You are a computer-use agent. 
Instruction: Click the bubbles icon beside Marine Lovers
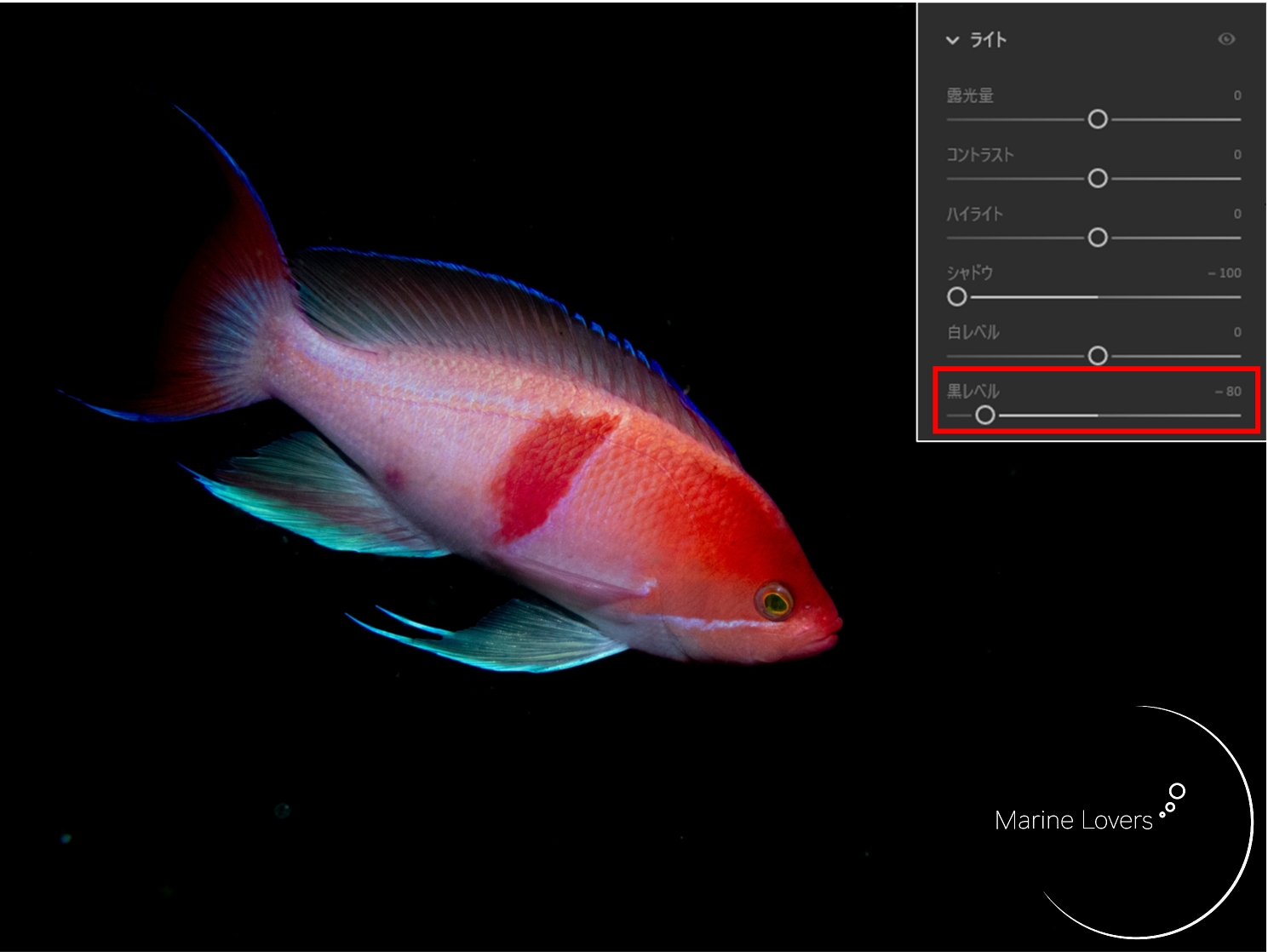click(1173, 800)
